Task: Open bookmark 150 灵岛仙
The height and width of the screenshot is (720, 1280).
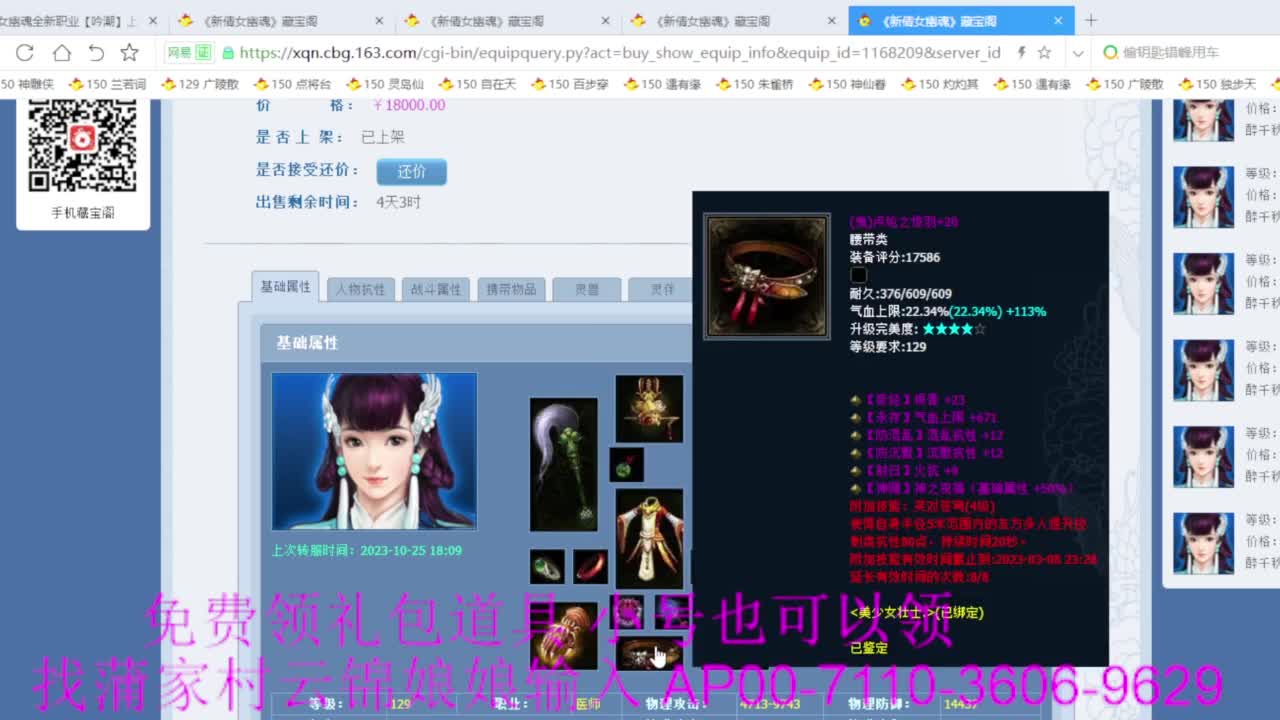Action: point(385,84)
